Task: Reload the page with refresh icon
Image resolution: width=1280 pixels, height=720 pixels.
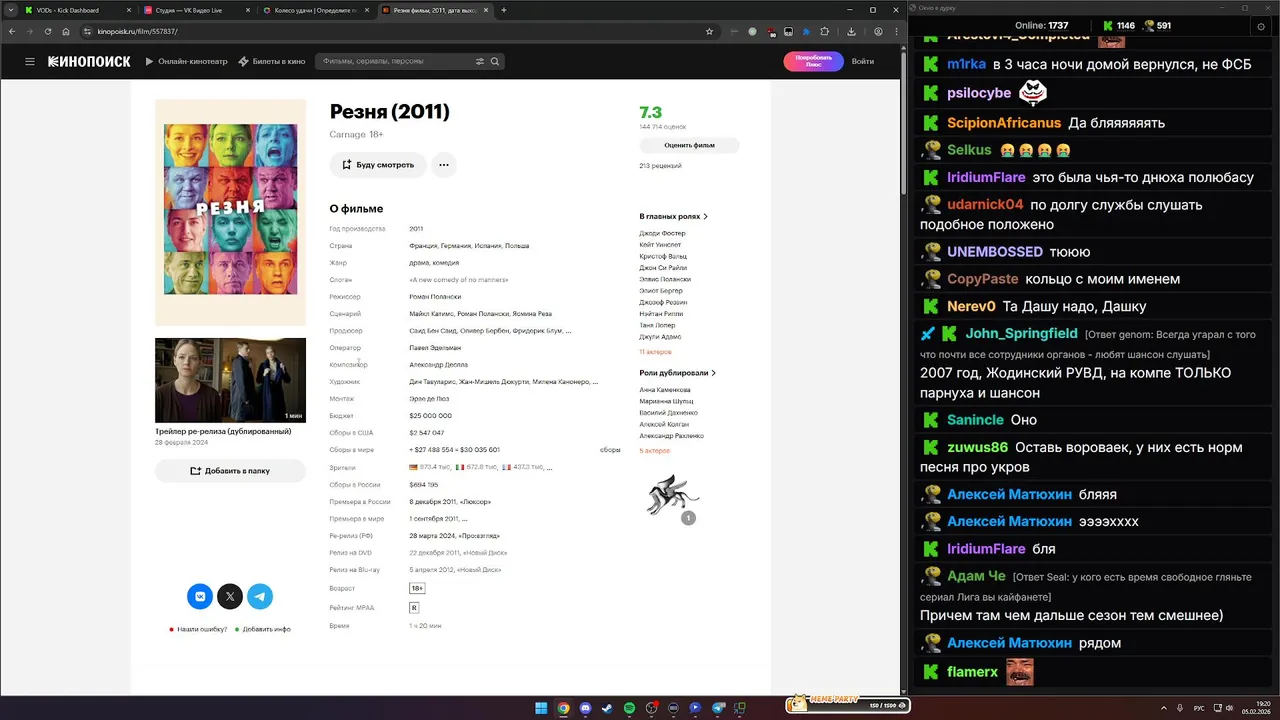Action: point(47,31)
